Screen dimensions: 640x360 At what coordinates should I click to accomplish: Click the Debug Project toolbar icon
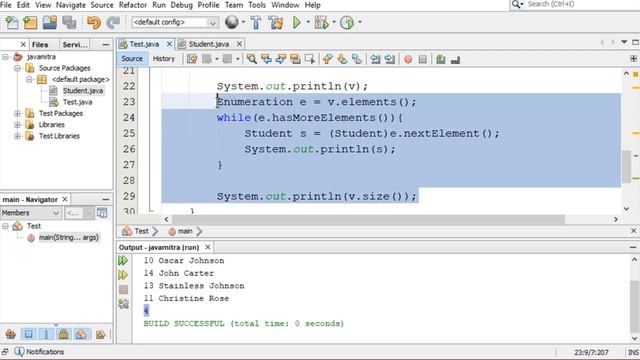(322, 22)
